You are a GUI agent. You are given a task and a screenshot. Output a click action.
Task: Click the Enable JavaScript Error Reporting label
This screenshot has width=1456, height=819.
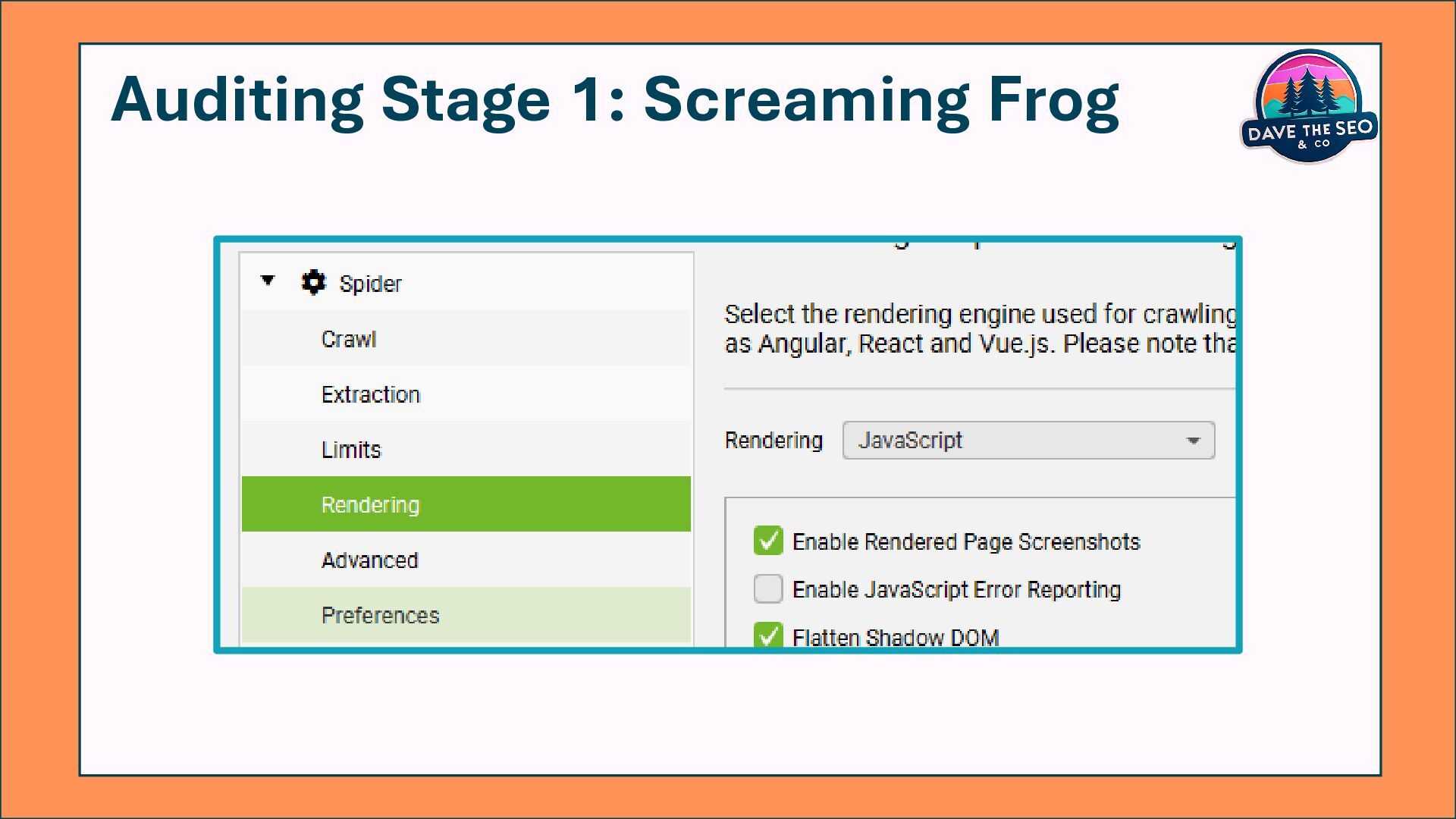click(956, 590)
